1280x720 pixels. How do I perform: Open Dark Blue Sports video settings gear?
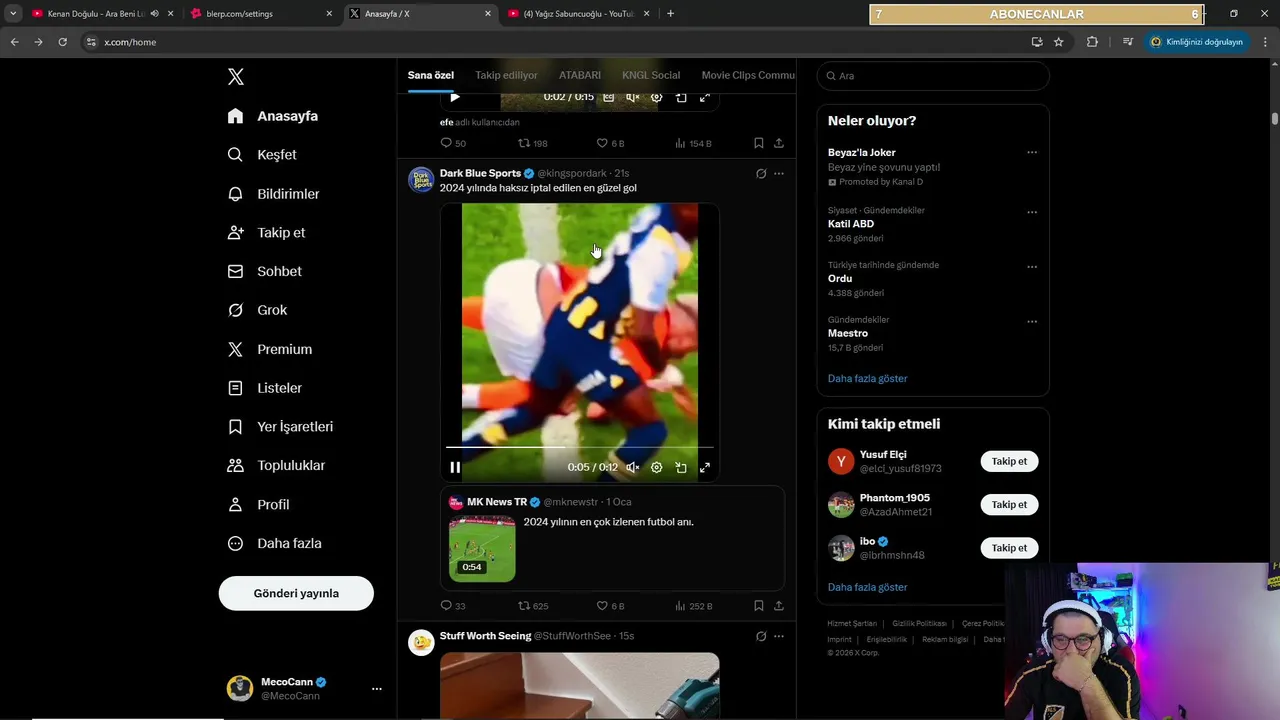657,467
